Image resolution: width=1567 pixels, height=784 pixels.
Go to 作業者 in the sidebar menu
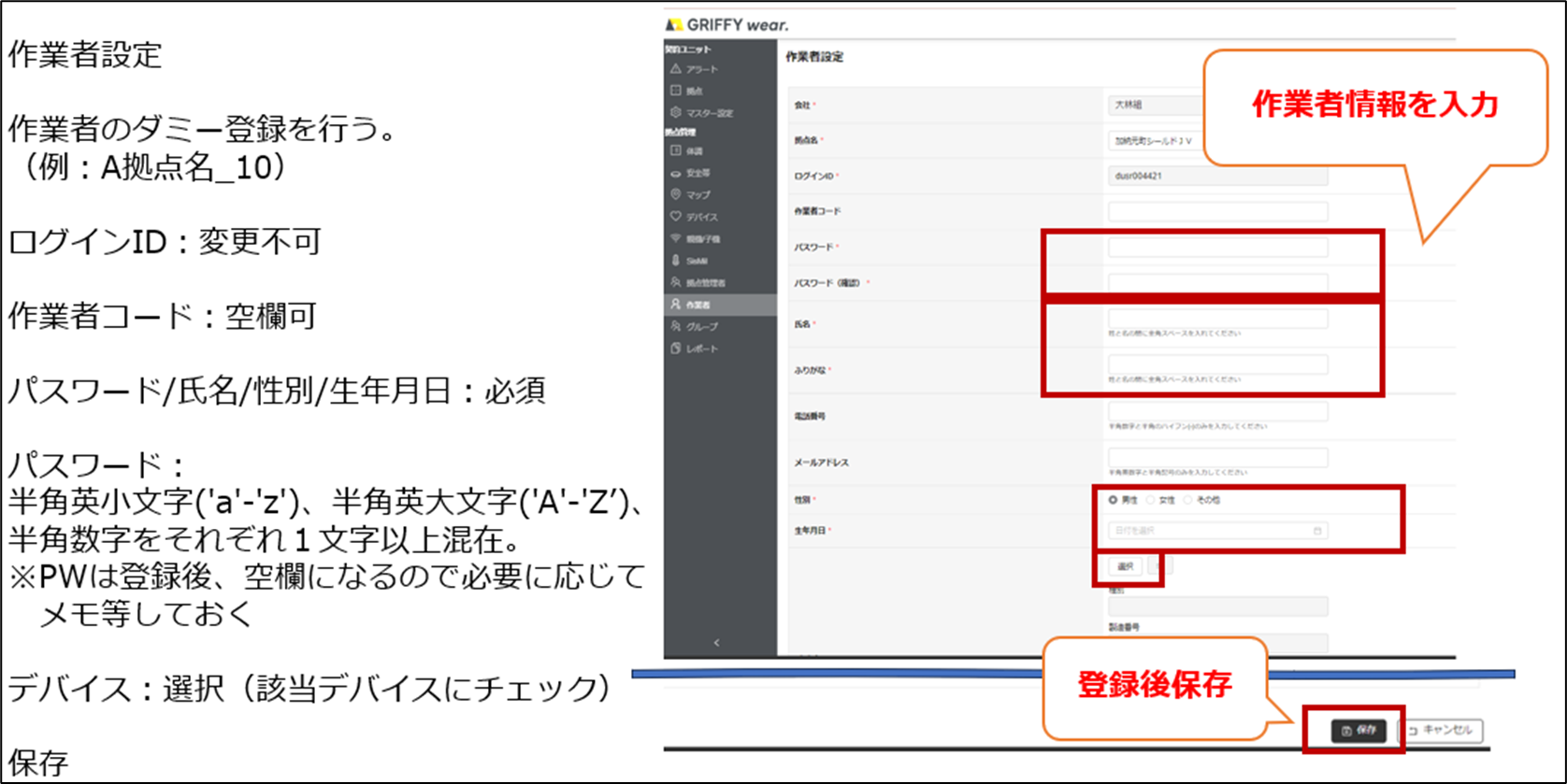(x=697, y=305)
